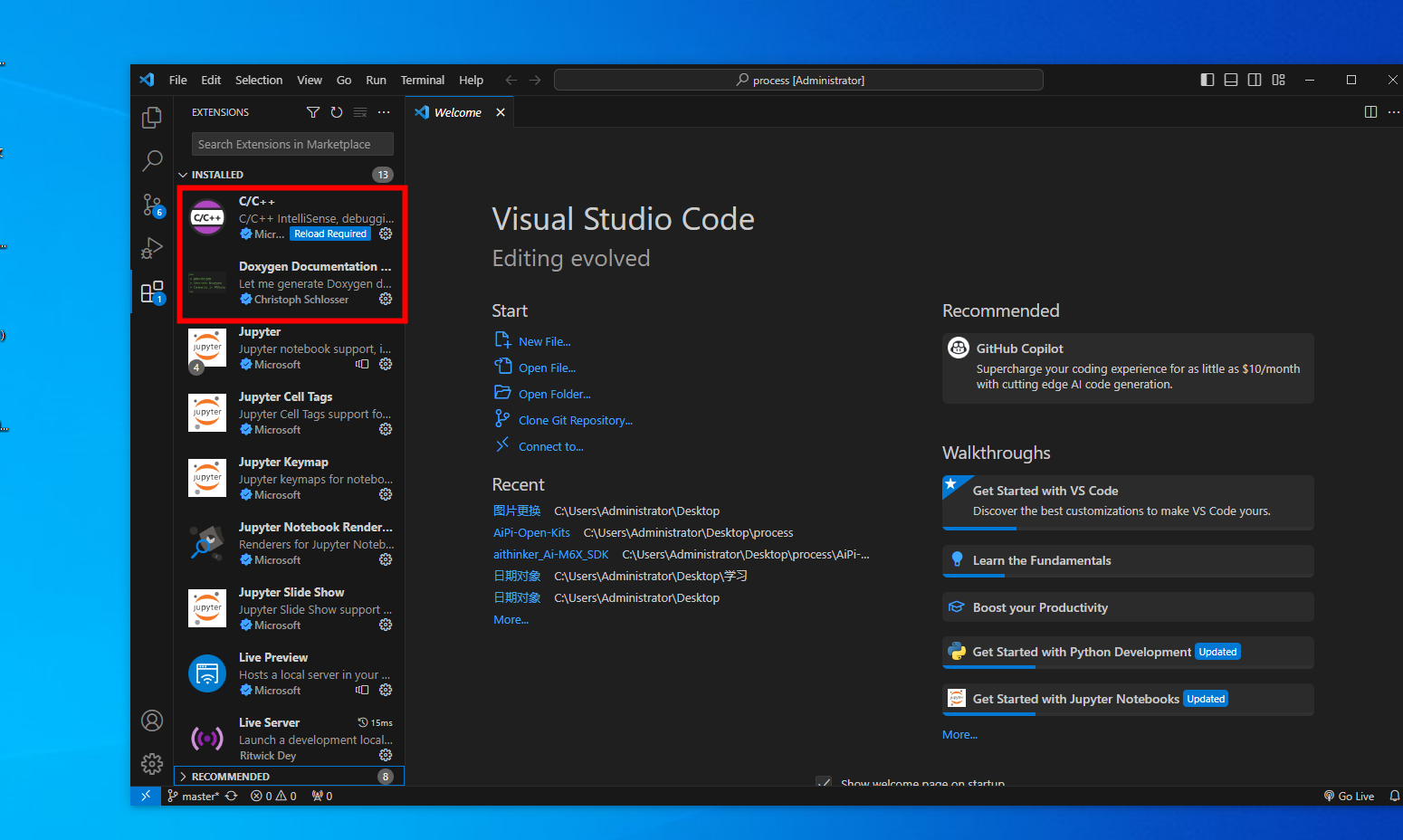
Task: Open the Run and Debug view
Action: tap(152, 248)
